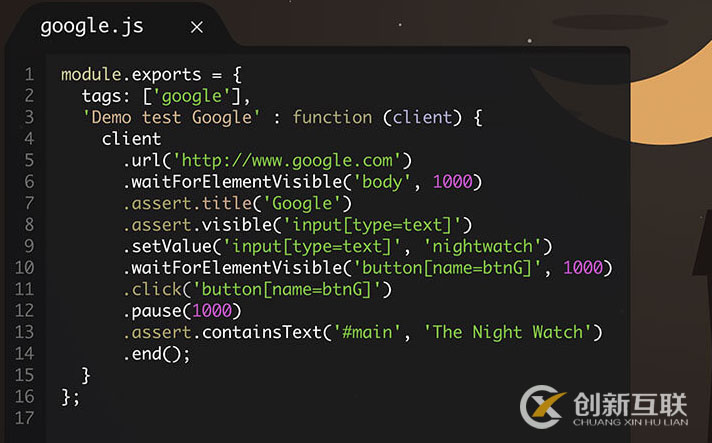This screenshot has width=712, height=443.
Task: Click the 'body' selector string
Action: (x=382, y=182)
